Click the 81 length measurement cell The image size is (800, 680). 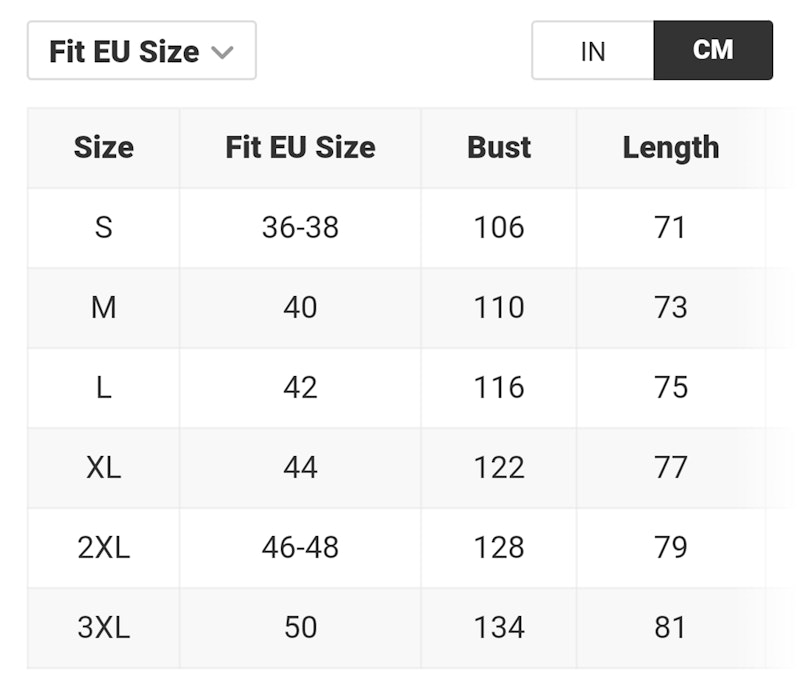point(671,628)
